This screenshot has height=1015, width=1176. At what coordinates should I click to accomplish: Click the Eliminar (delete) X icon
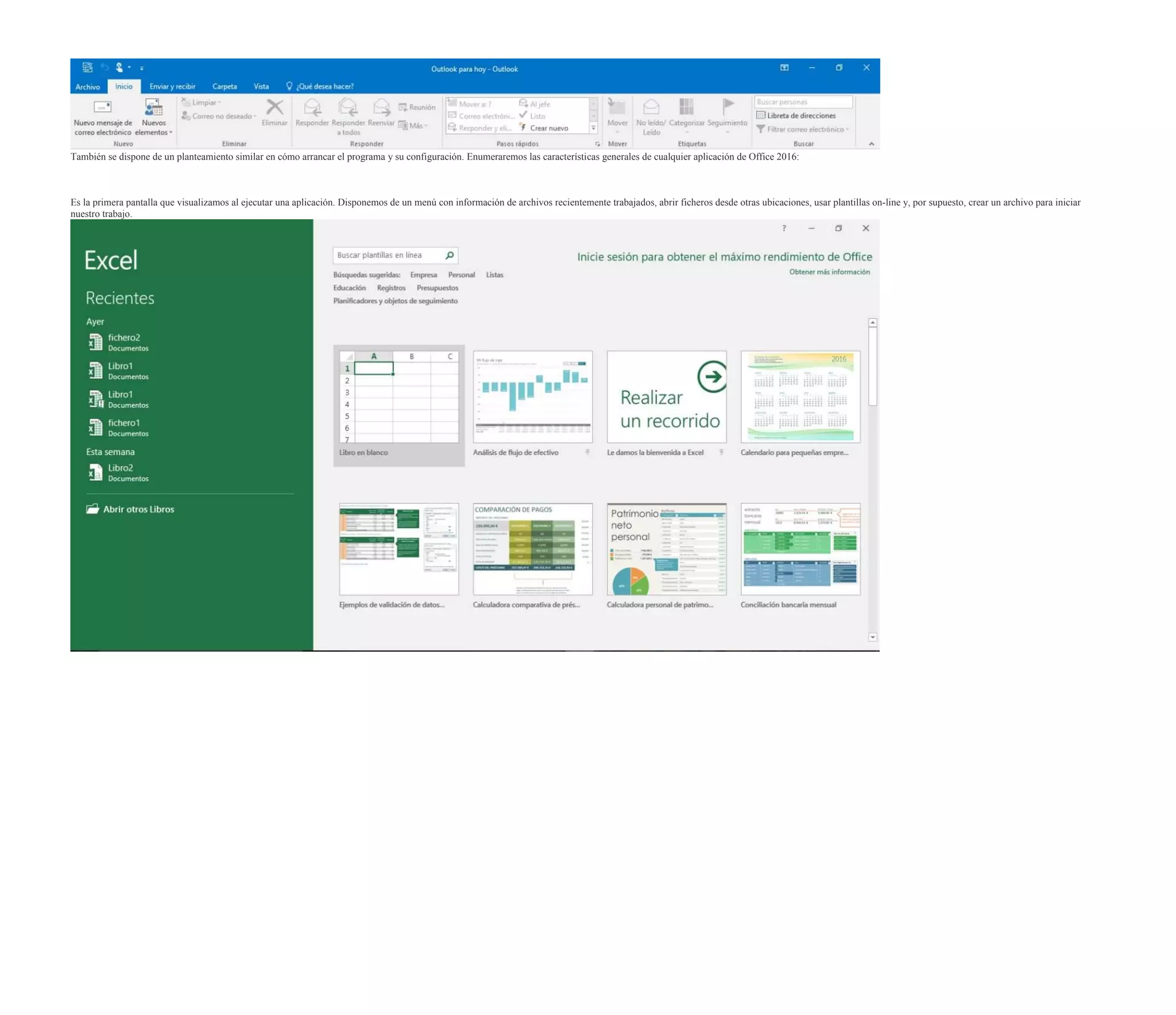[274, 107]
